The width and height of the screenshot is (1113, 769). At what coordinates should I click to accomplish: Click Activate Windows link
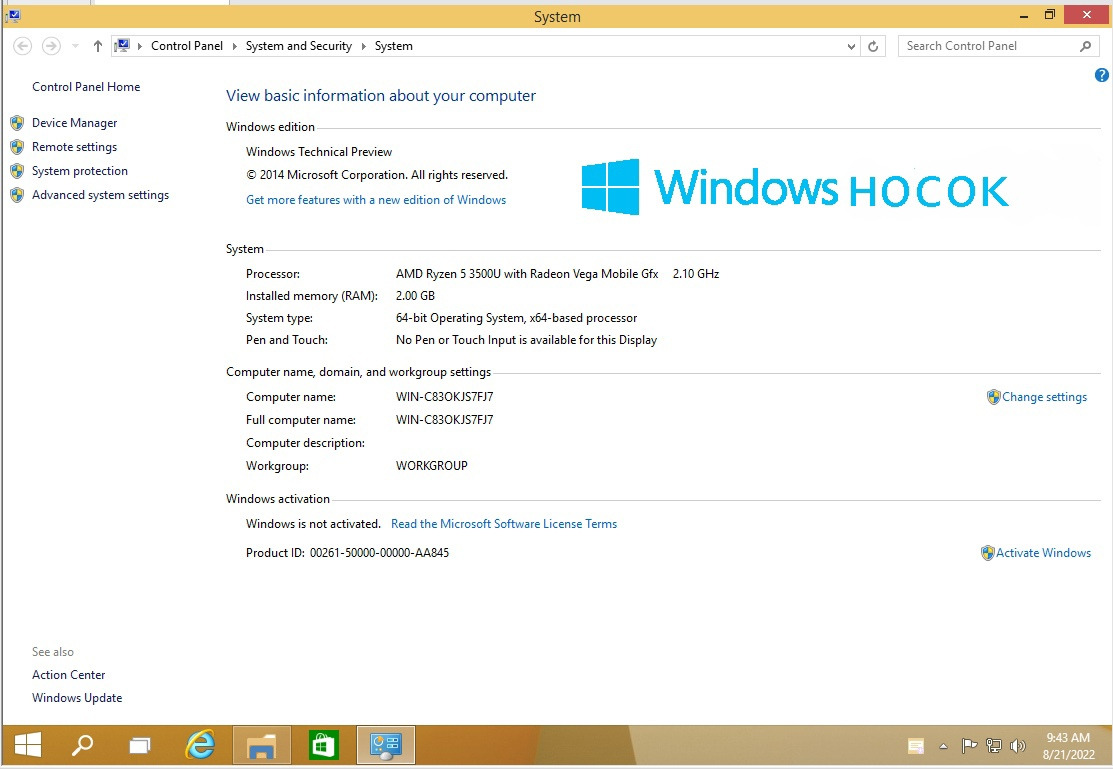click(1043, 553)
